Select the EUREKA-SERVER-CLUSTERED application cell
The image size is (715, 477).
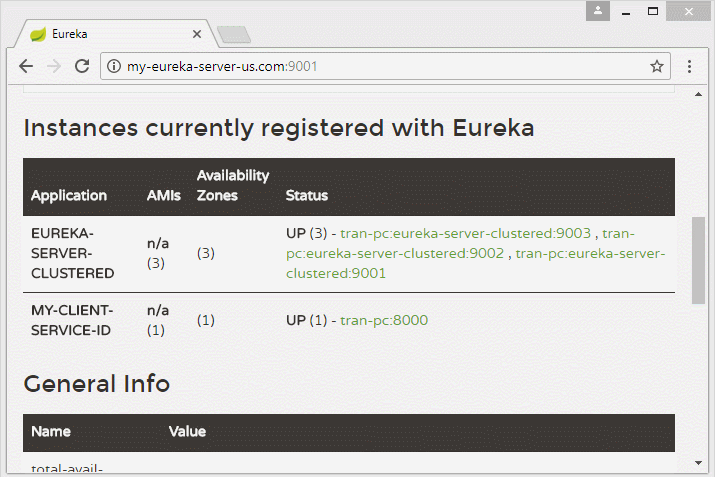coord(73,254)
